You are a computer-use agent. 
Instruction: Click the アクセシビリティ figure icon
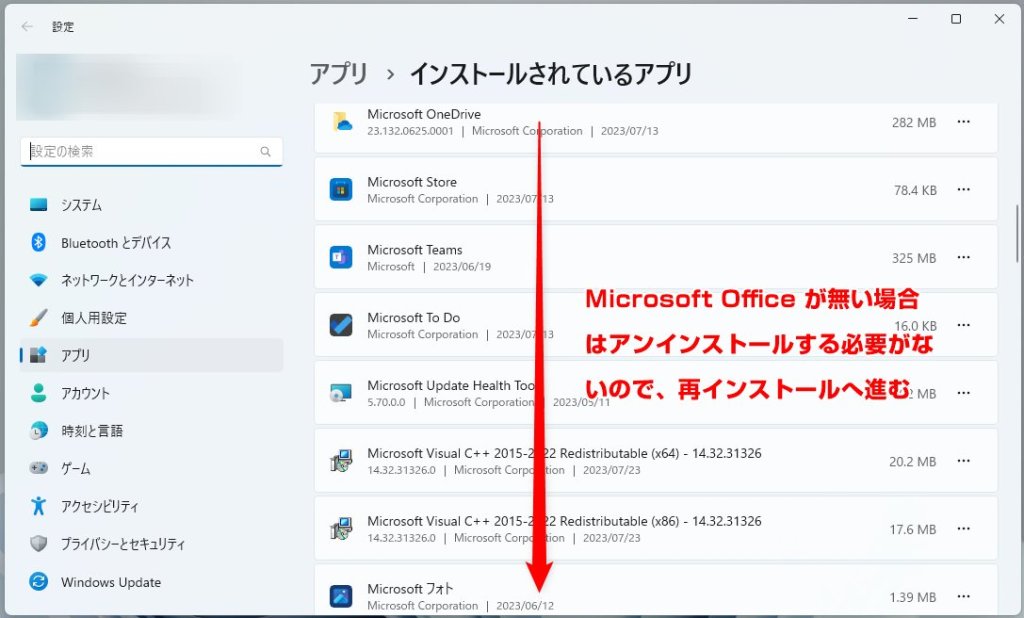coord(39,506)
